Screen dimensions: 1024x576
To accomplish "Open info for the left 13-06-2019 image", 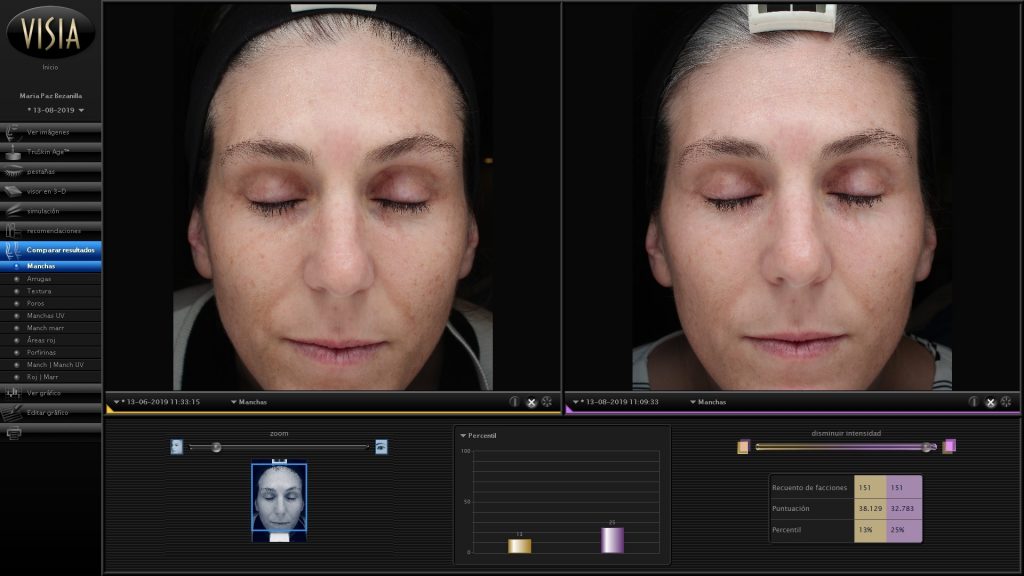I will point(515,402).
